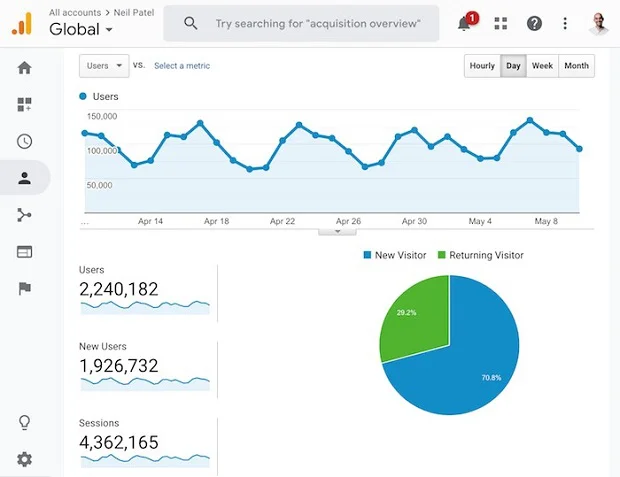This screenshot has width=620, height=477.
Task: Expand the Global account selector
Action: (81, 30)
